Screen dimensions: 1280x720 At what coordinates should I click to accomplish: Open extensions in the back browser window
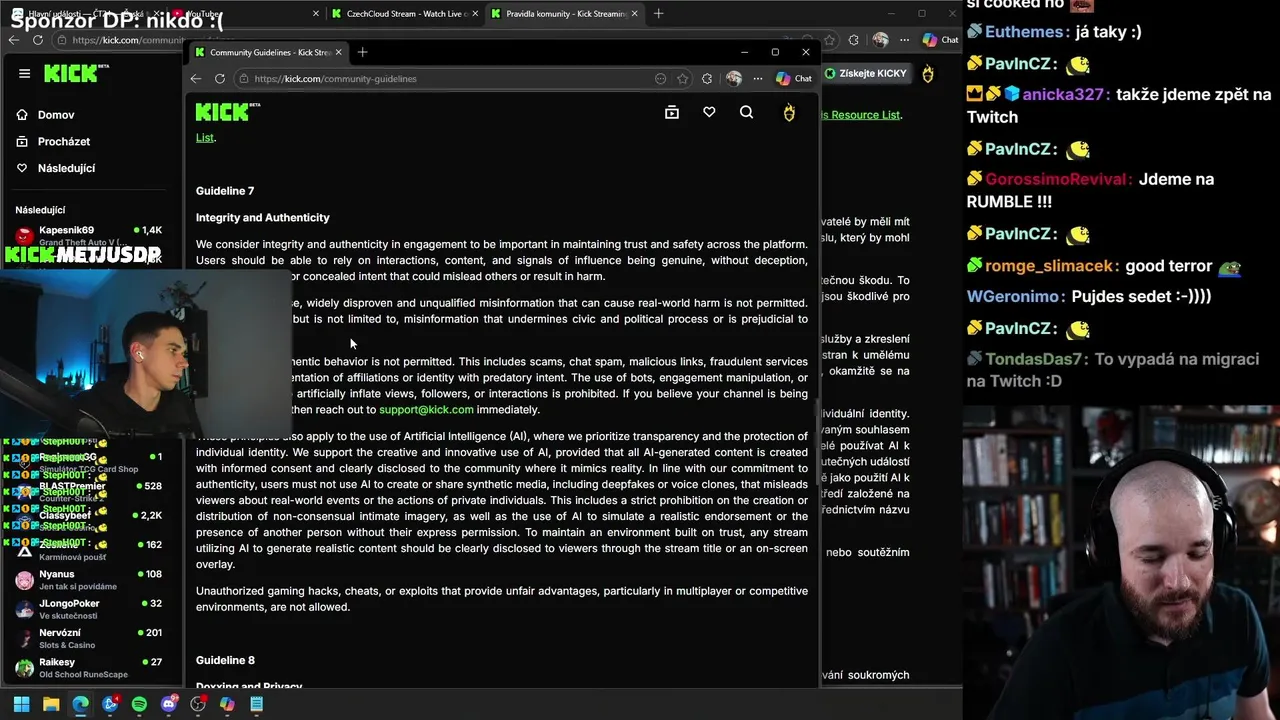[853, 40]
